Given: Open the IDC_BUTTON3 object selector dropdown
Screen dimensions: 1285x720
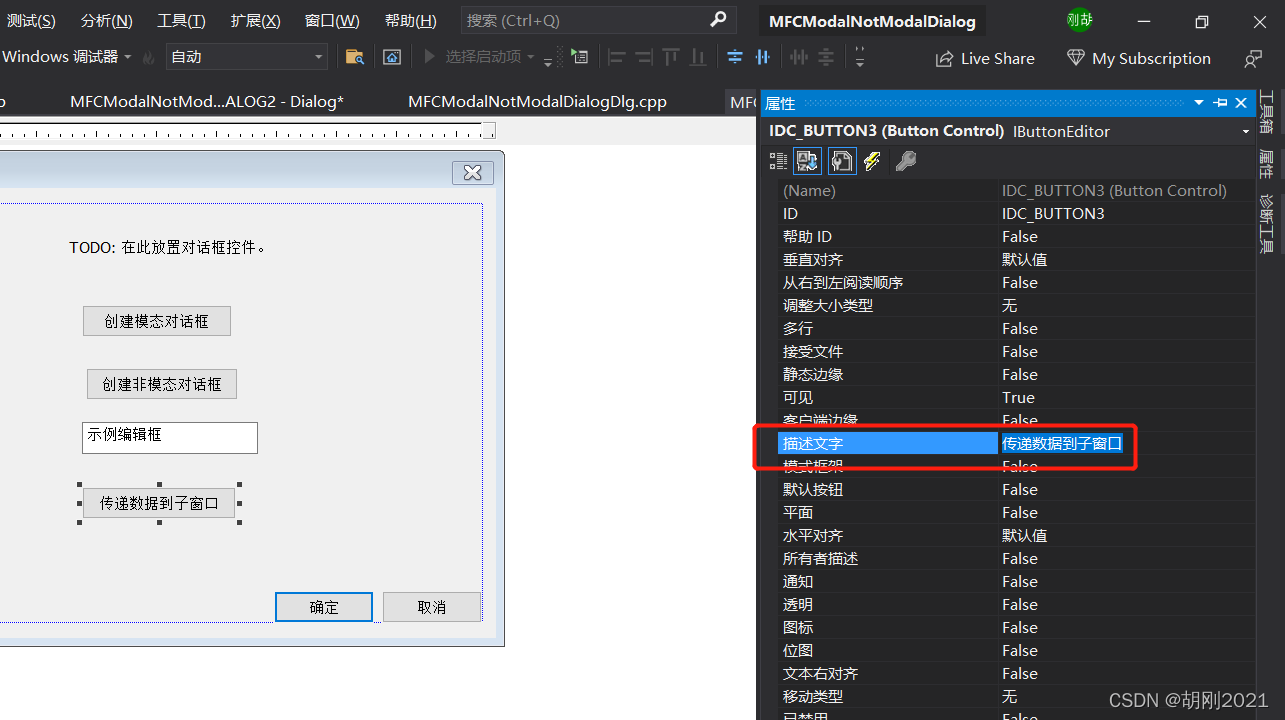Looking at the screenshot, I should [1246, 132].
